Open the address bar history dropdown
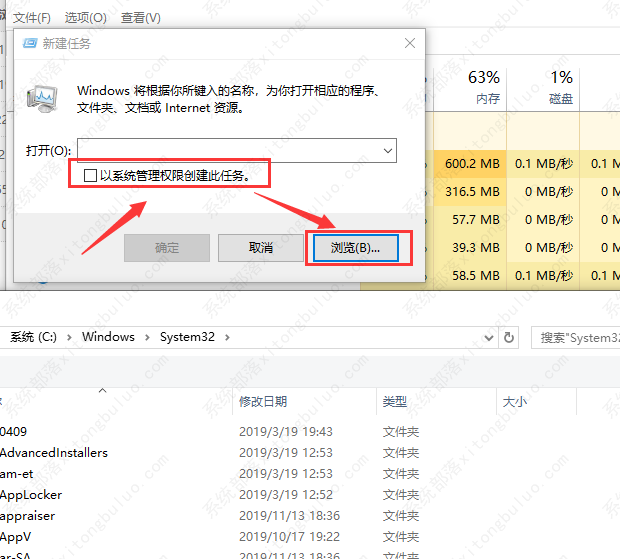This screenshot has width=620, height=559. (x=489, y=338)
